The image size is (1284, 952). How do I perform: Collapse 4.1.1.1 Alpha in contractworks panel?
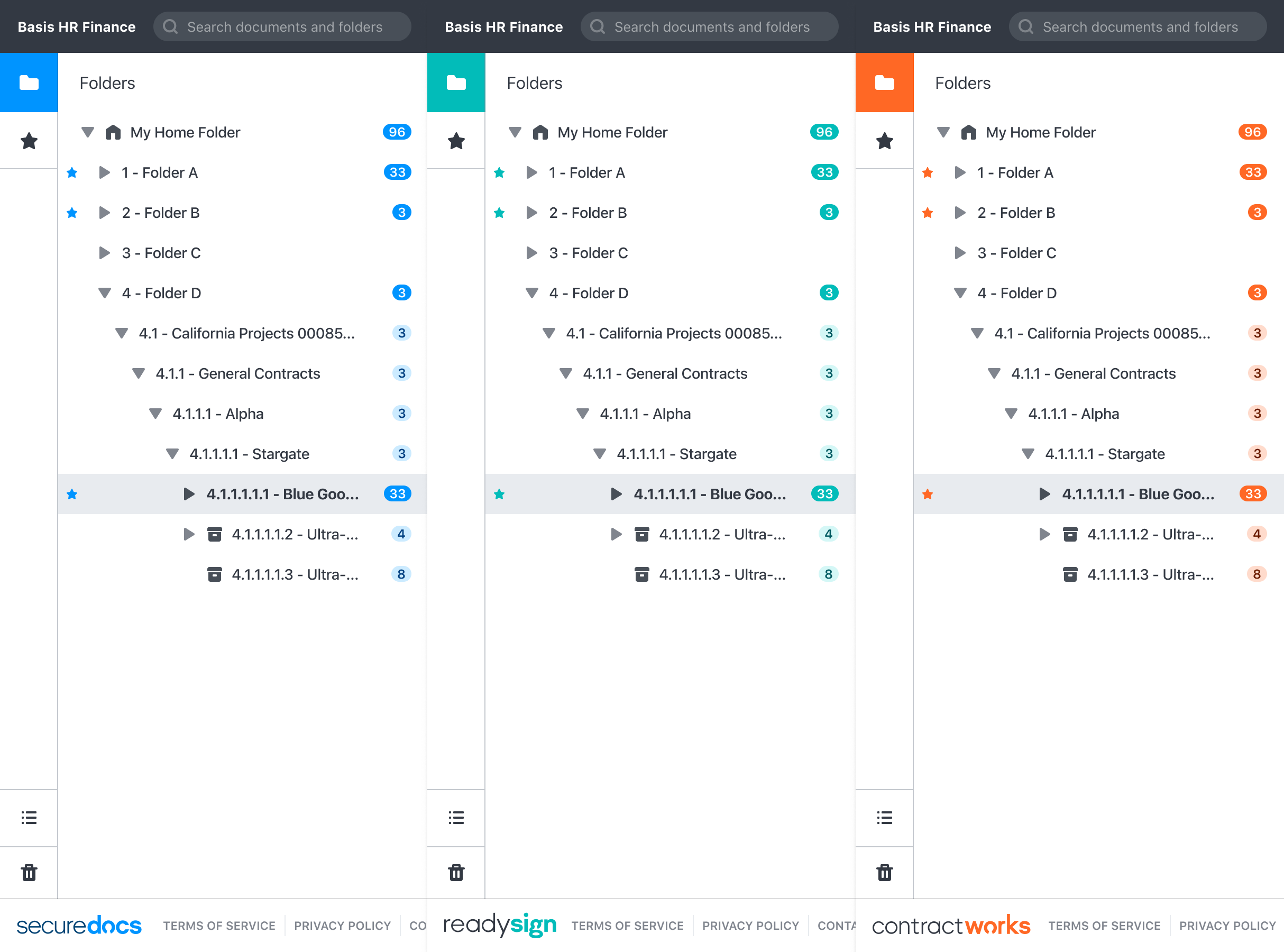1011,413
